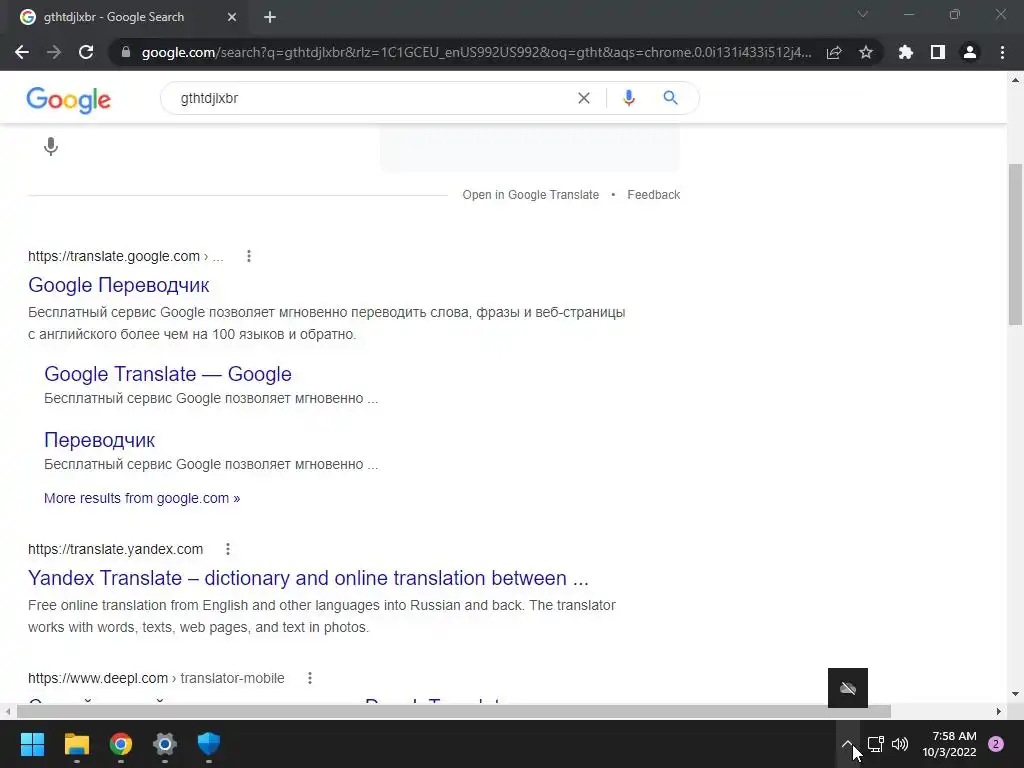Click the scroll-down arrow of the page scrollbar
This screenshot has height=768, width=1024.
pyautogui.click(x=1015, y=694)
